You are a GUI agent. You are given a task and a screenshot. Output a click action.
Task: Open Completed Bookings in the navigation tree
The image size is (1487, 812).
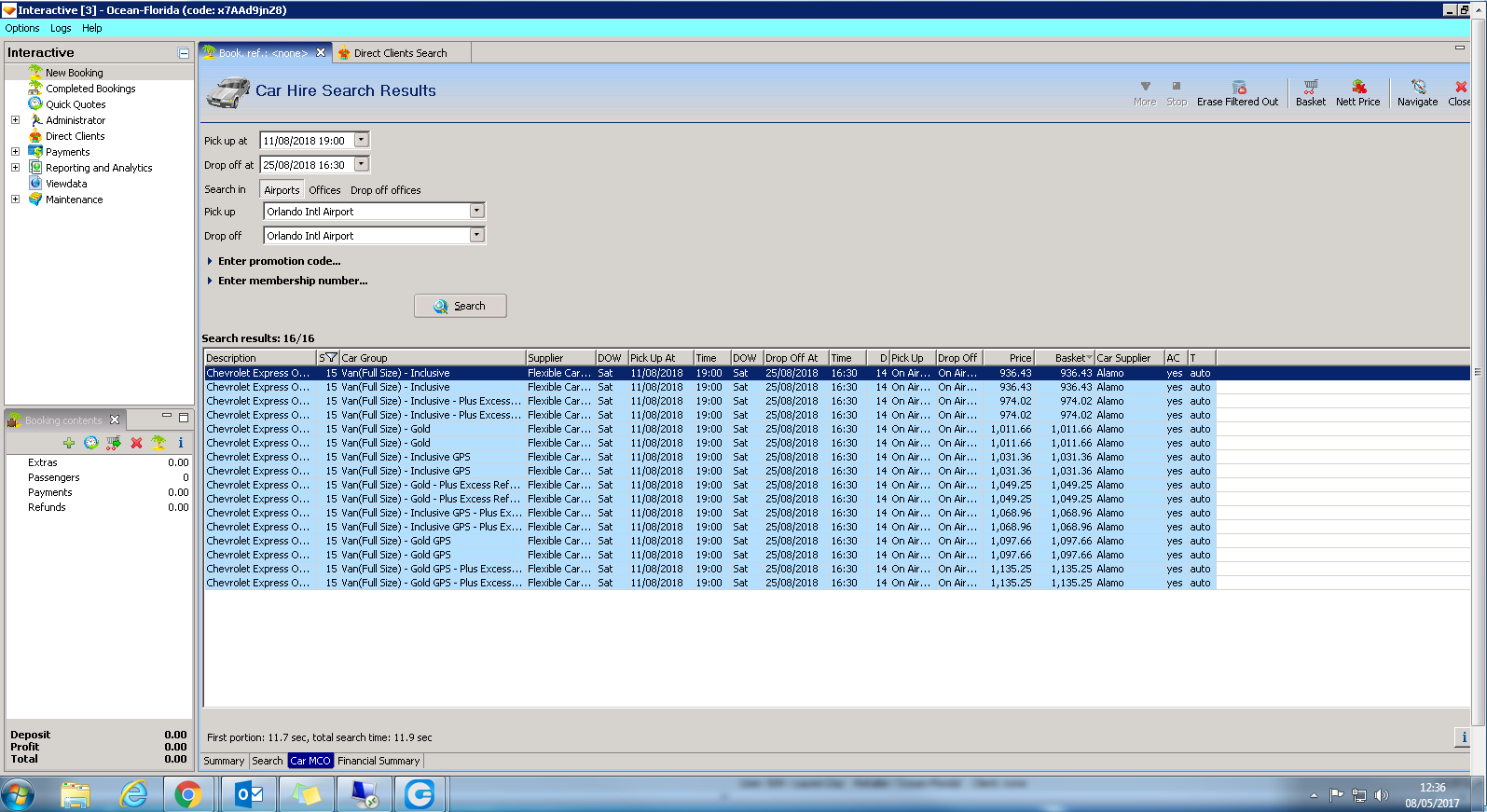[x=90, y=89]
